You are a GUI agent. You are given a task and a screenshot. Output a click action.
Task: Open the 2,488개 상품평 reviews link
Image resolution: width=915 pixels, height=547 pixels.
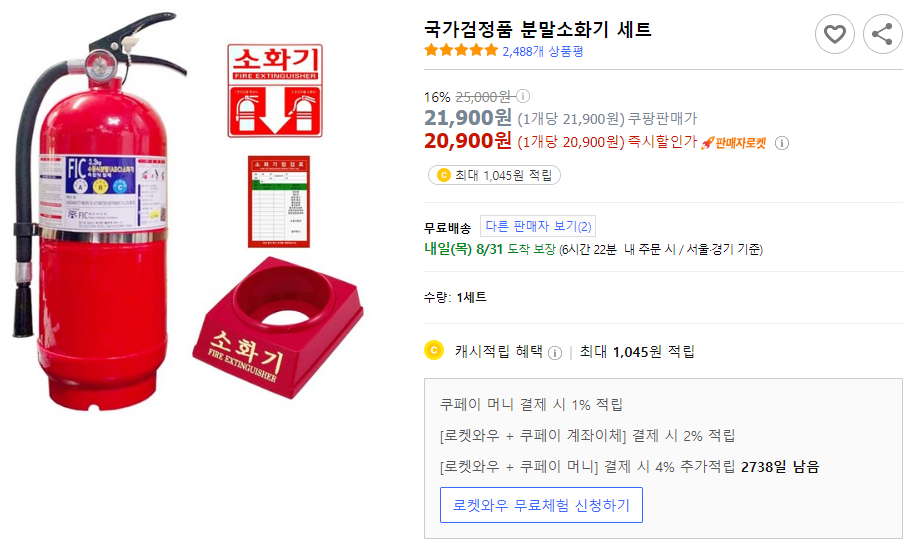pyautogui.click(x=542, y=50)
